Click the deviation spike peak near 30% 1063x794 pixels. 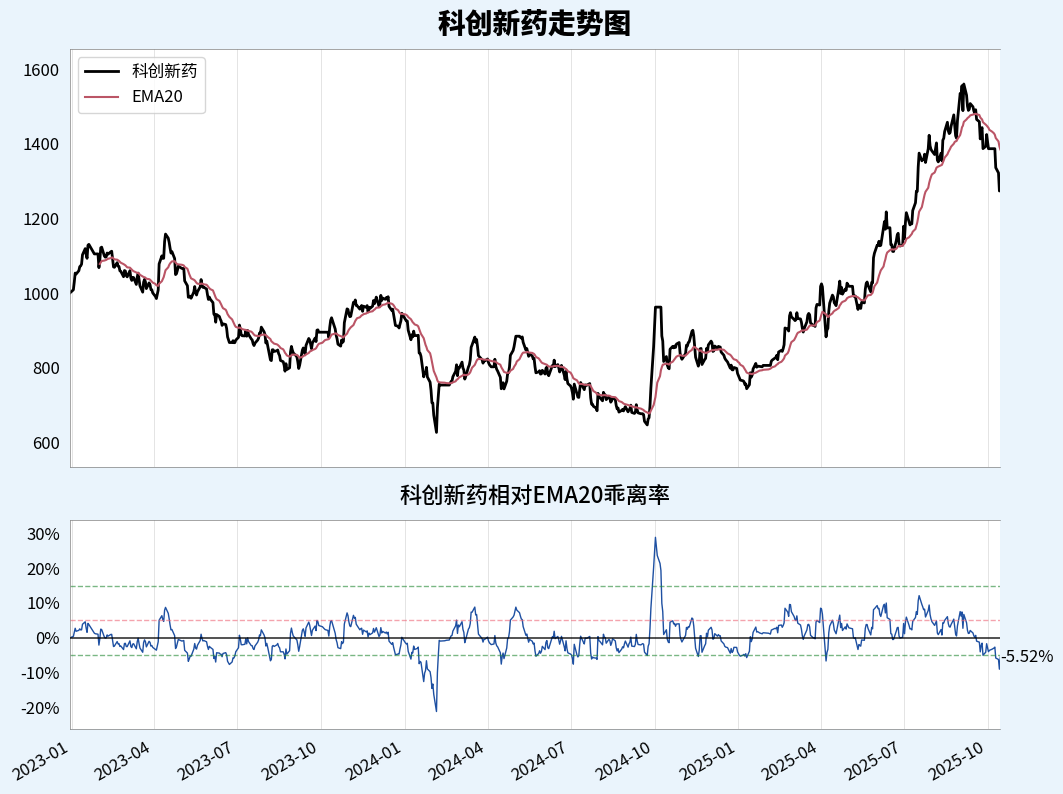tap(655, 538)
